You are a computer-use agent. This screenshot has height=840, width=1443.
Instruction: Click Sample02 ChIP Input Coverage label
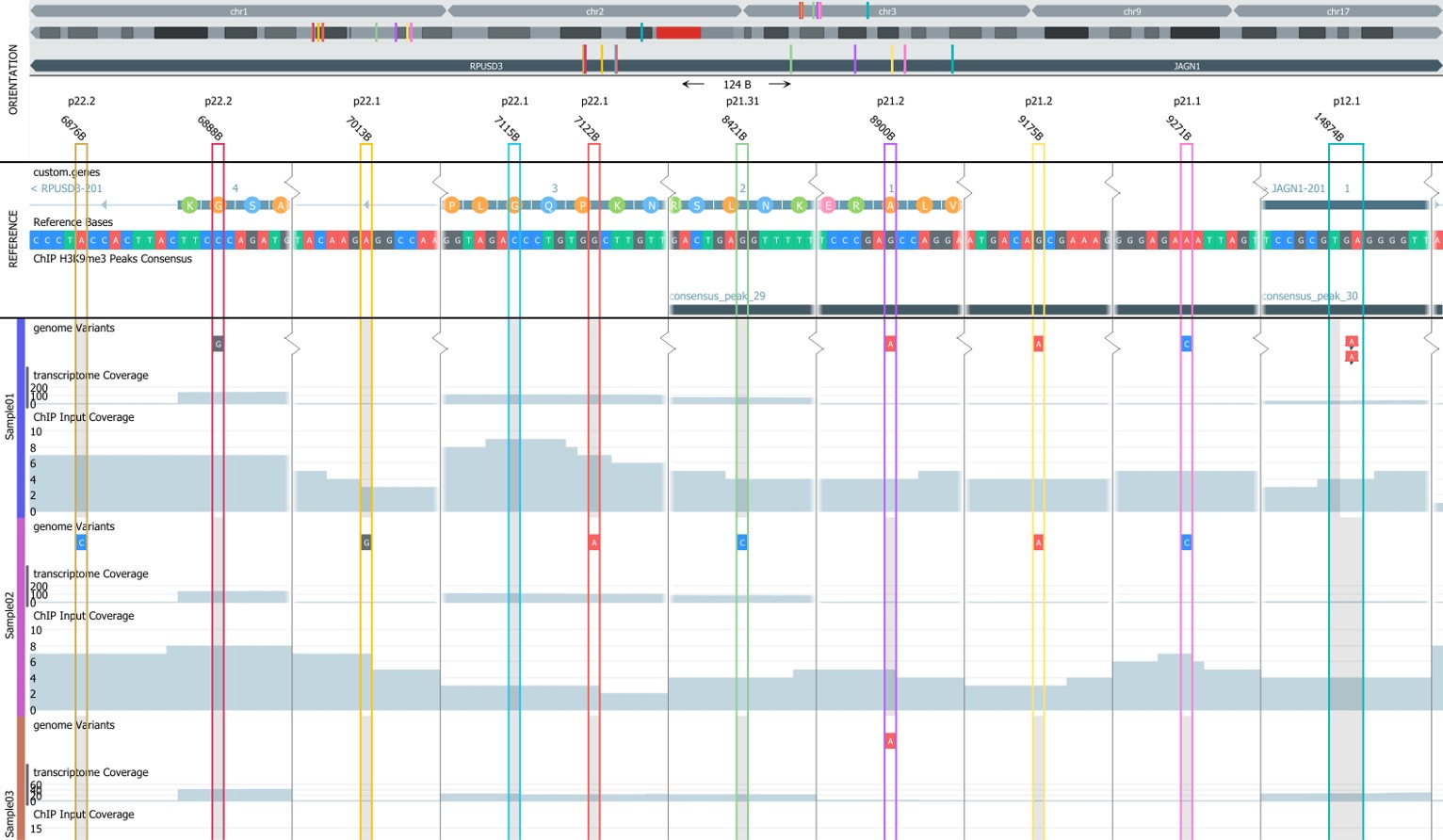pos(84,616)
